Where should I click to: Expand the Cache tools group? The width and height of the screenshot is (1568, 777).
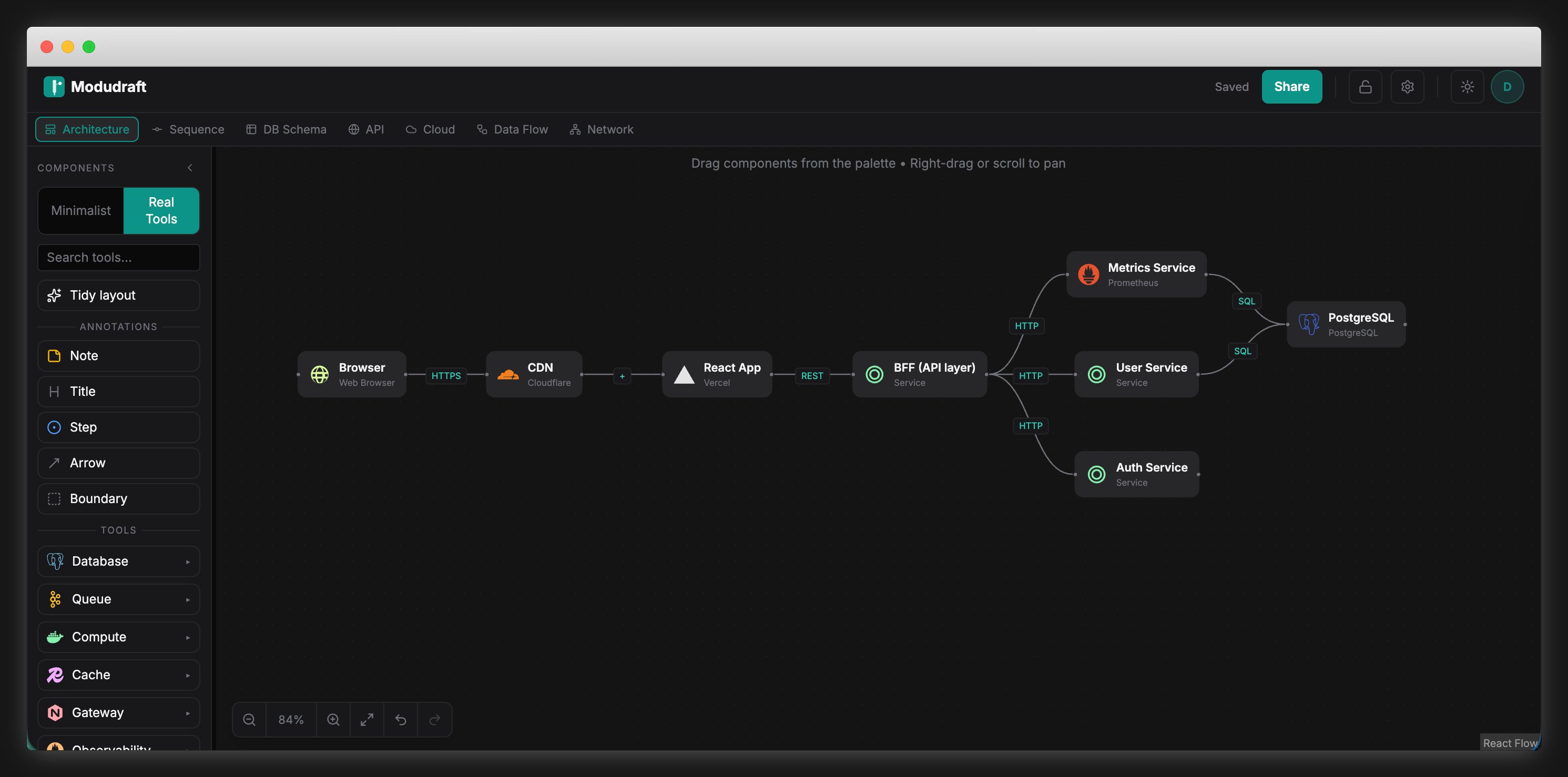click(x=119, y=675)
